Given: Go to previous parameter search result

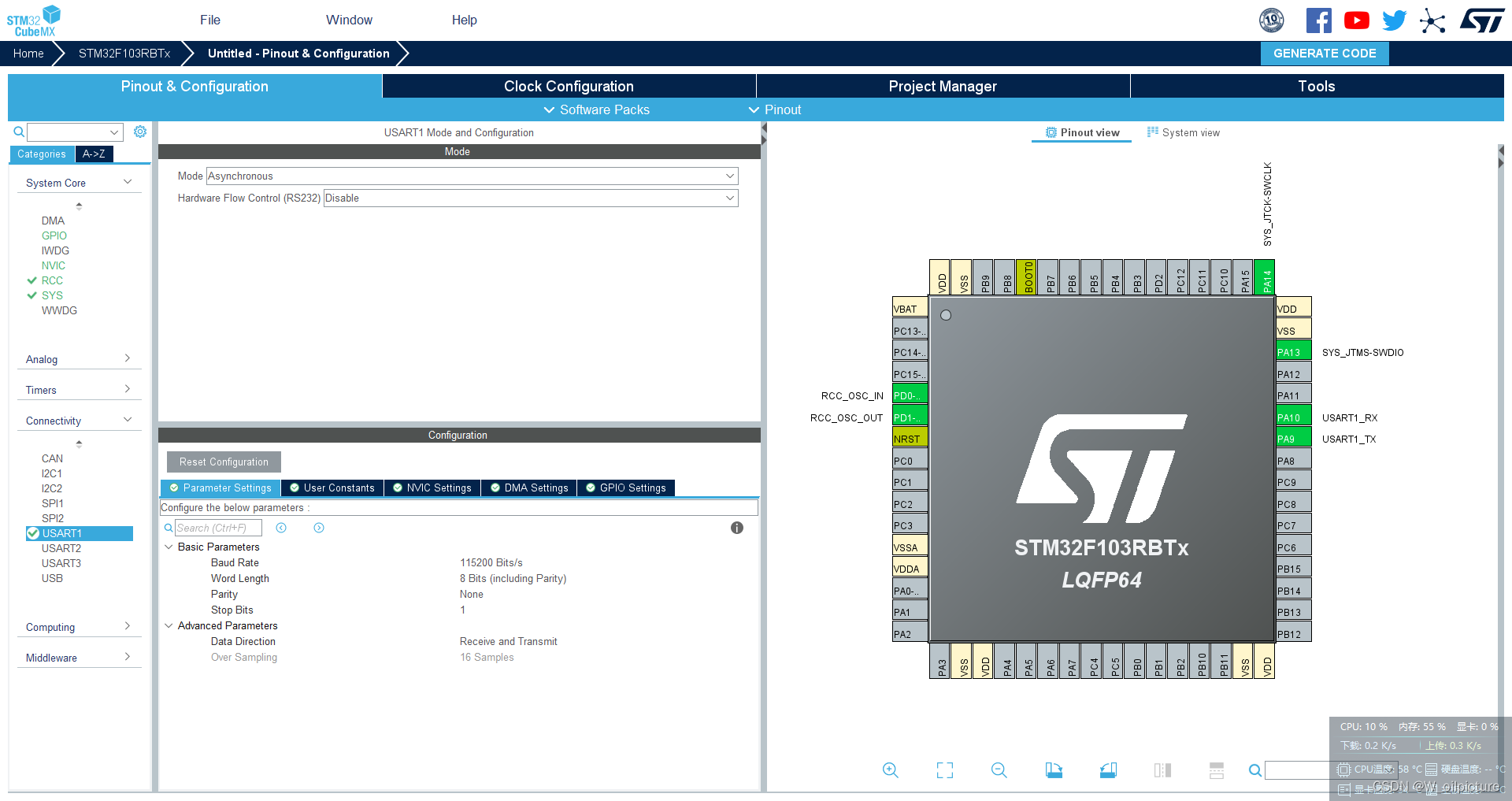Looking at the screenshot, I should 281,528.
